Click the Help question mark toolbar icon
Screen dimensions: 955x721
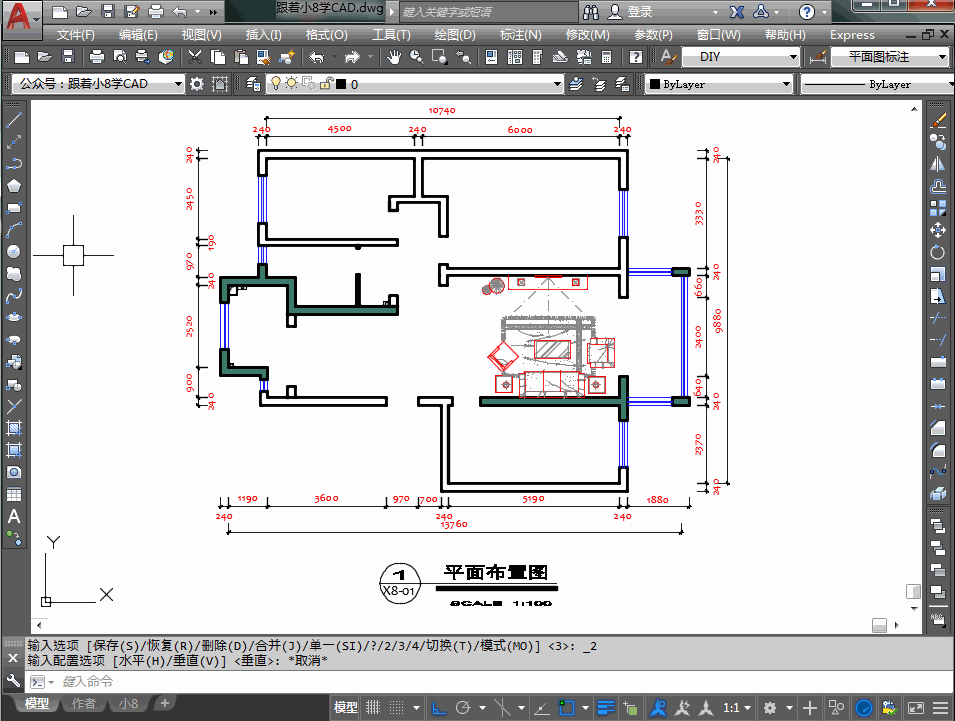[635, 57]
